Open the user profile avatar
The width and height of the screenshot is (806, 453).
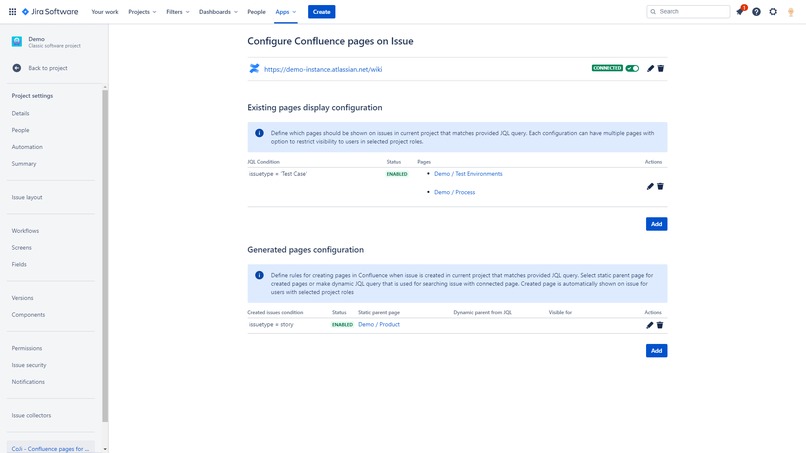(791, 12)
